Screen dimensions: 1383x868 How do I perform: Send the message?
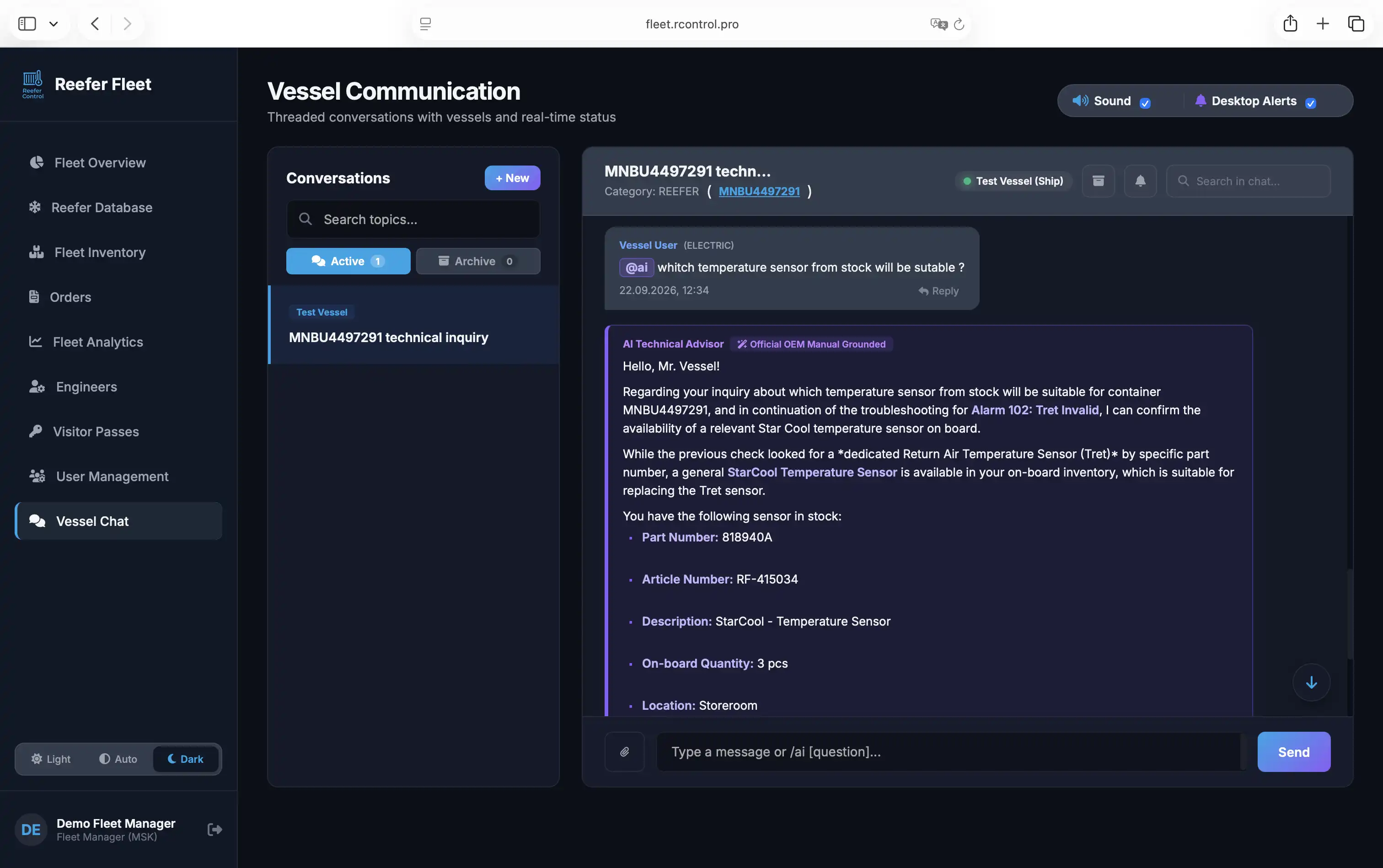[1293, 751]
